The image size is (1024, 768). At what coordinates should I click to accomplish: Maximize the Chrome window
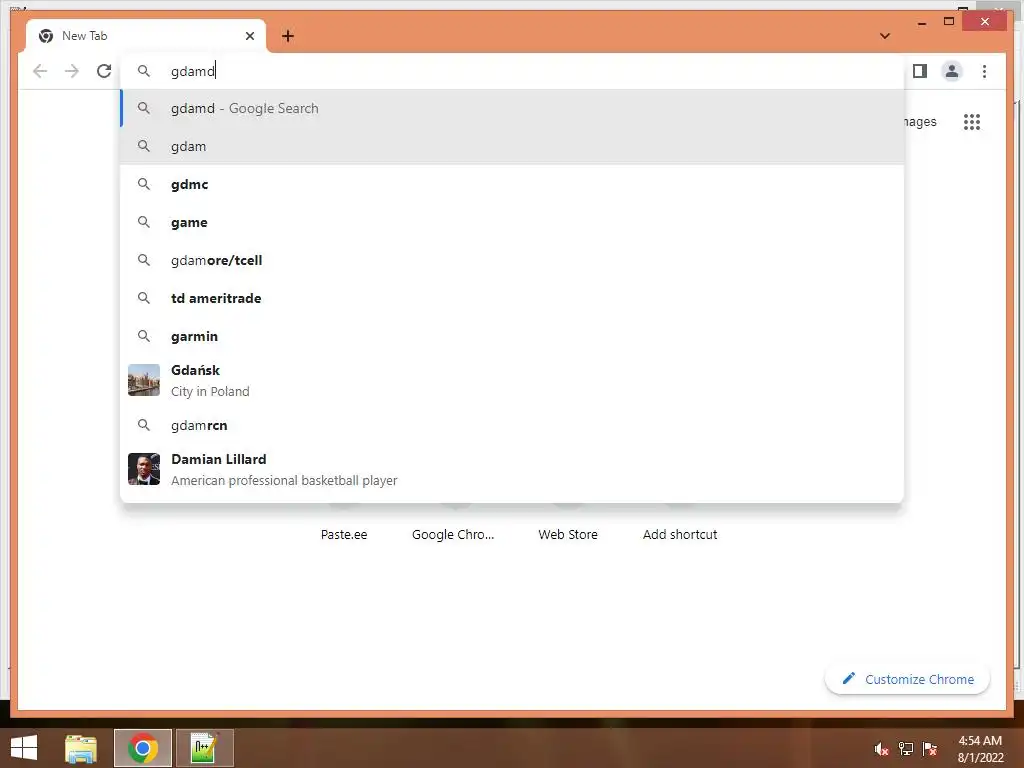[x=949, y=22]
